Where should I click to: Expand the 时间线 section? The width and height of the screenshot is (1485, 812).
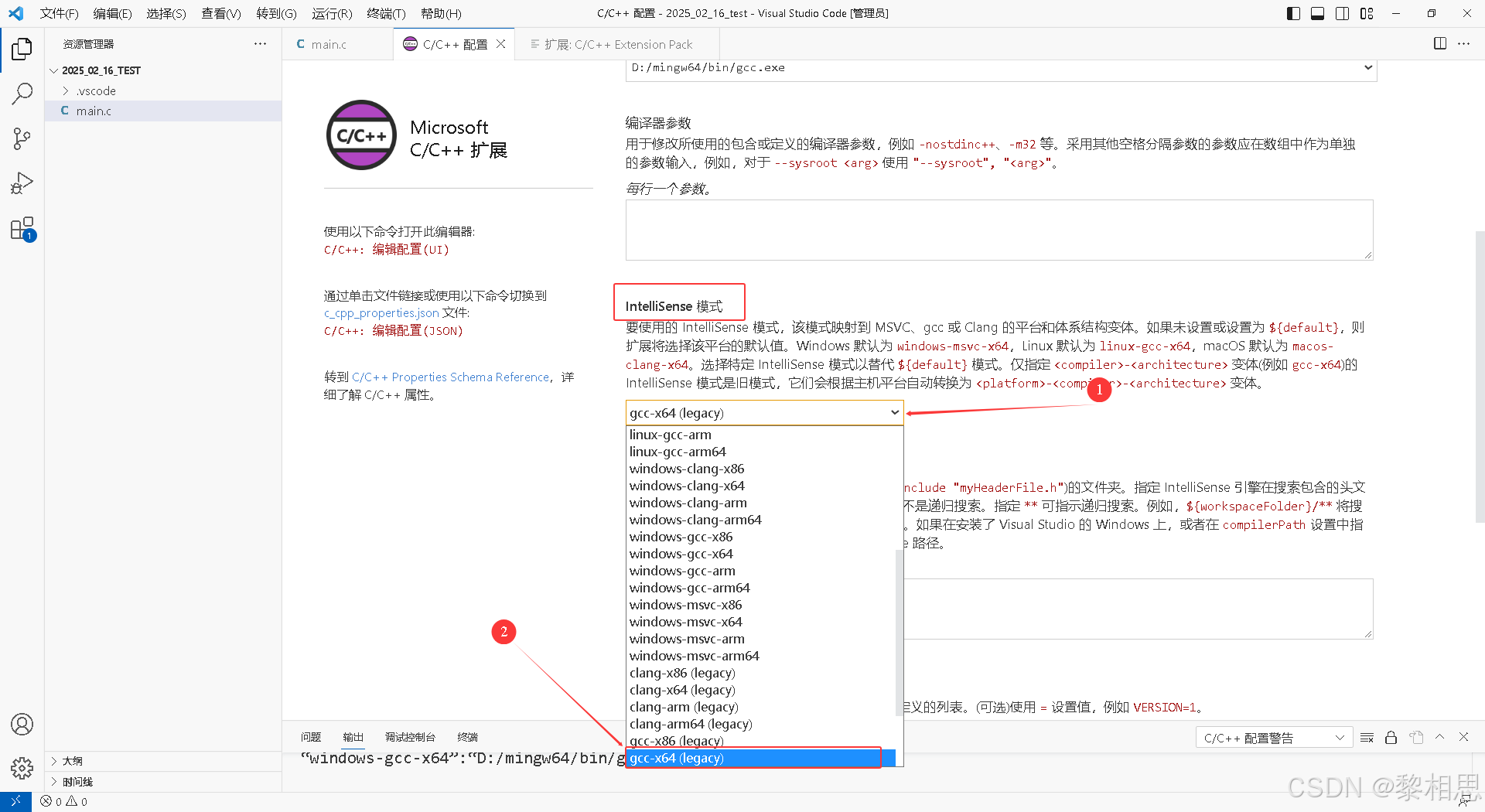(162, 782)
